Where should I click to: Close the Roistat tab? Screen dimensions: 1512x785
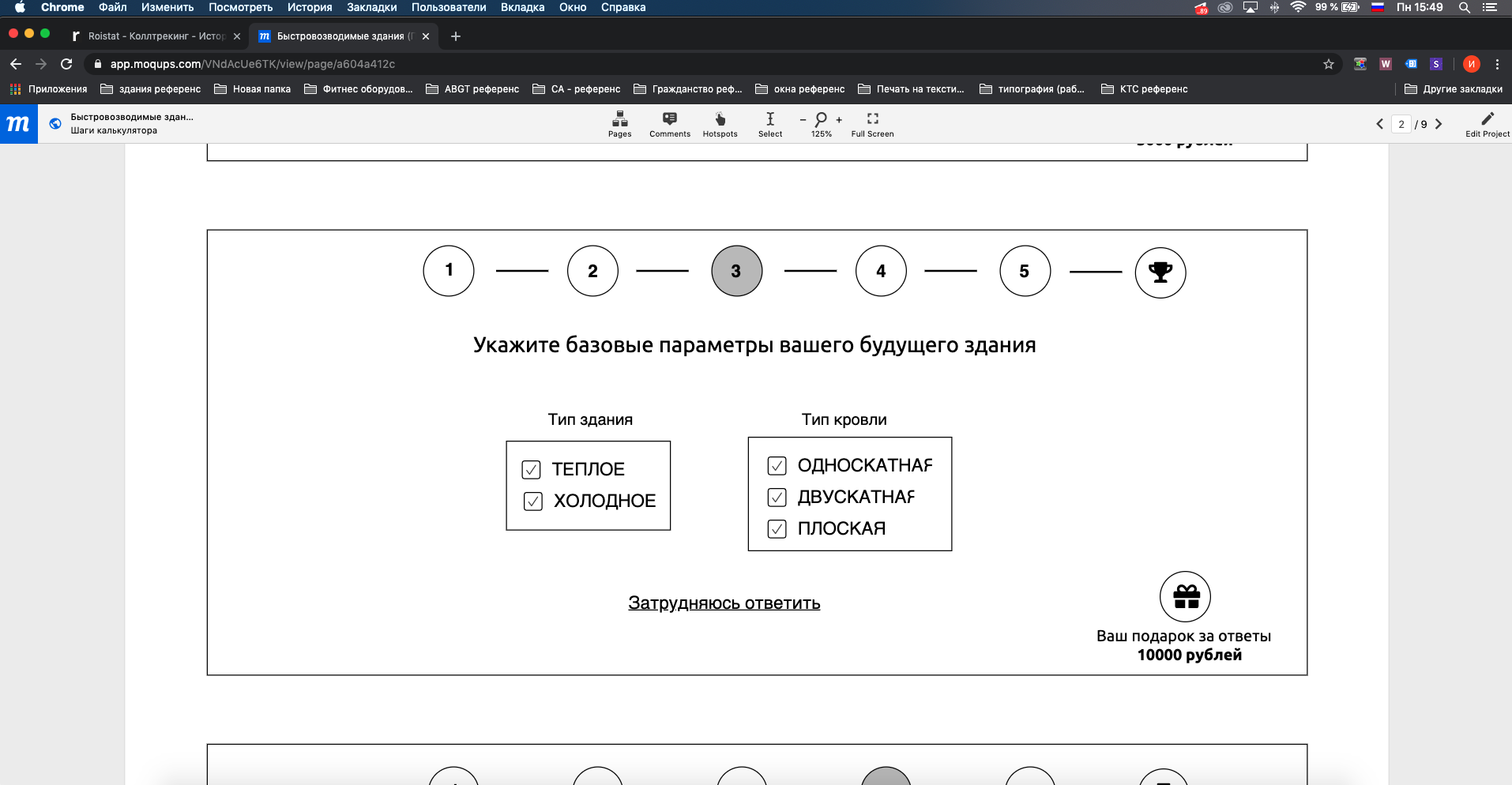click(x=237, y=36)
